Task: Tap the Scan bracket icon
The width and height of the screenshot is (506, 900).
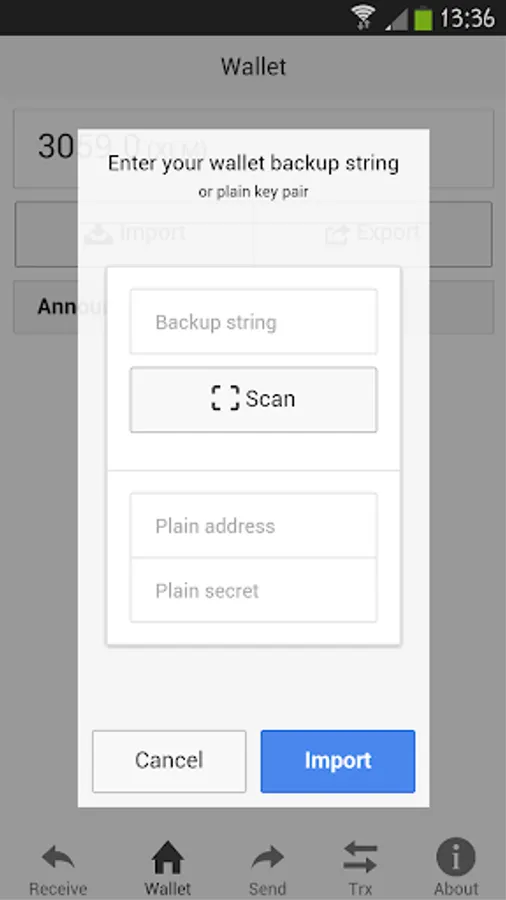Action: coord(225,398)
